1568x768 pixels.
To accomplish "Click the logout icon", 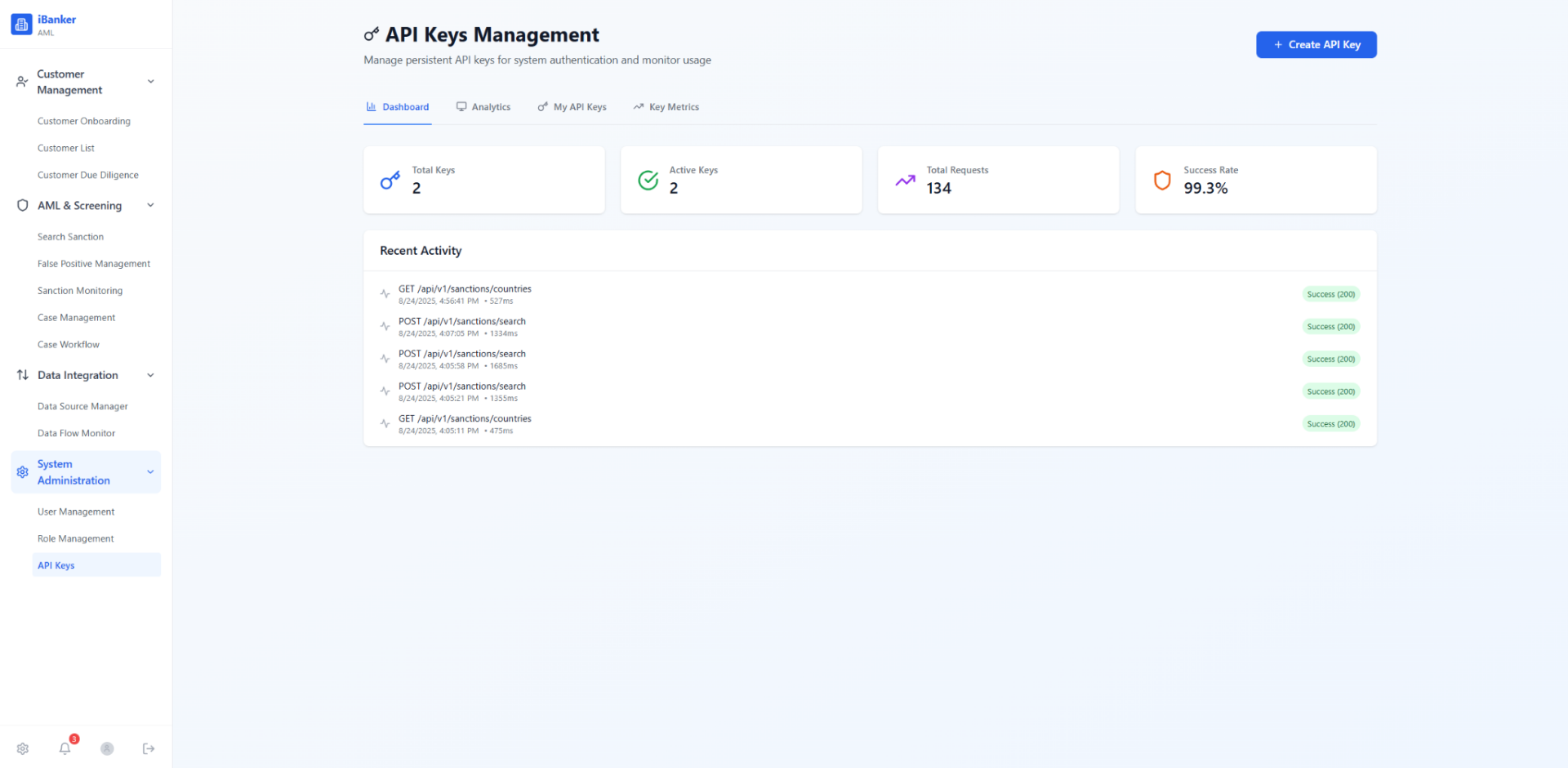I will point(149,748).
